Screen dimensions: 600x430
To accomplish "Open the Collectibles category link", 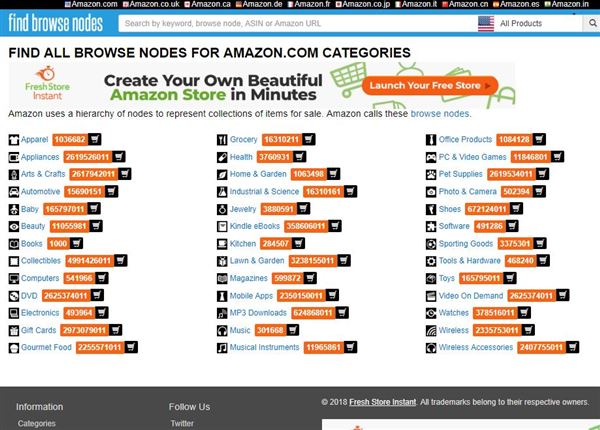I will click(x=41, y=261).
